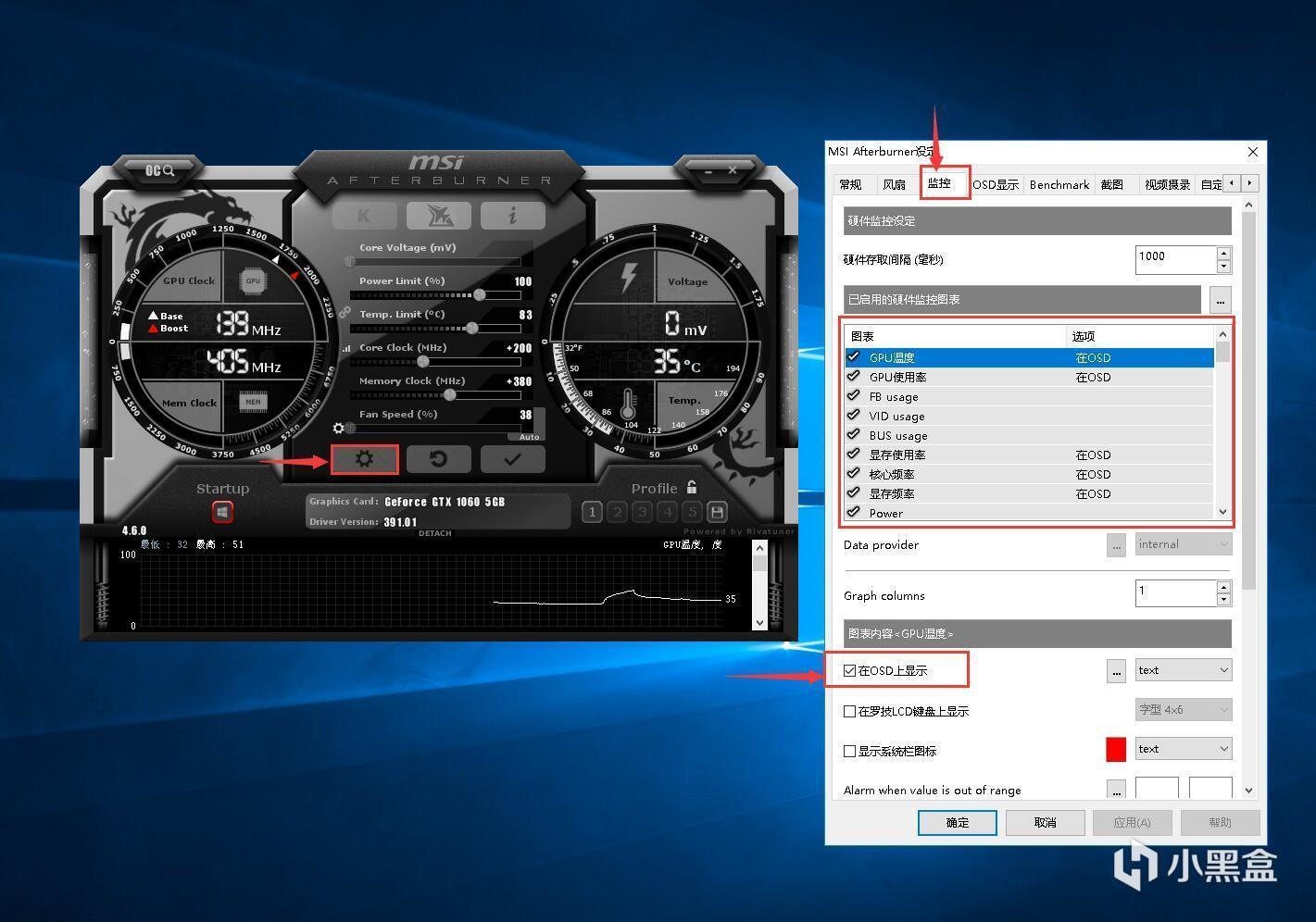Click the MSI dragon logo button
1316x922 pixels.
click(x=438, y=216)
